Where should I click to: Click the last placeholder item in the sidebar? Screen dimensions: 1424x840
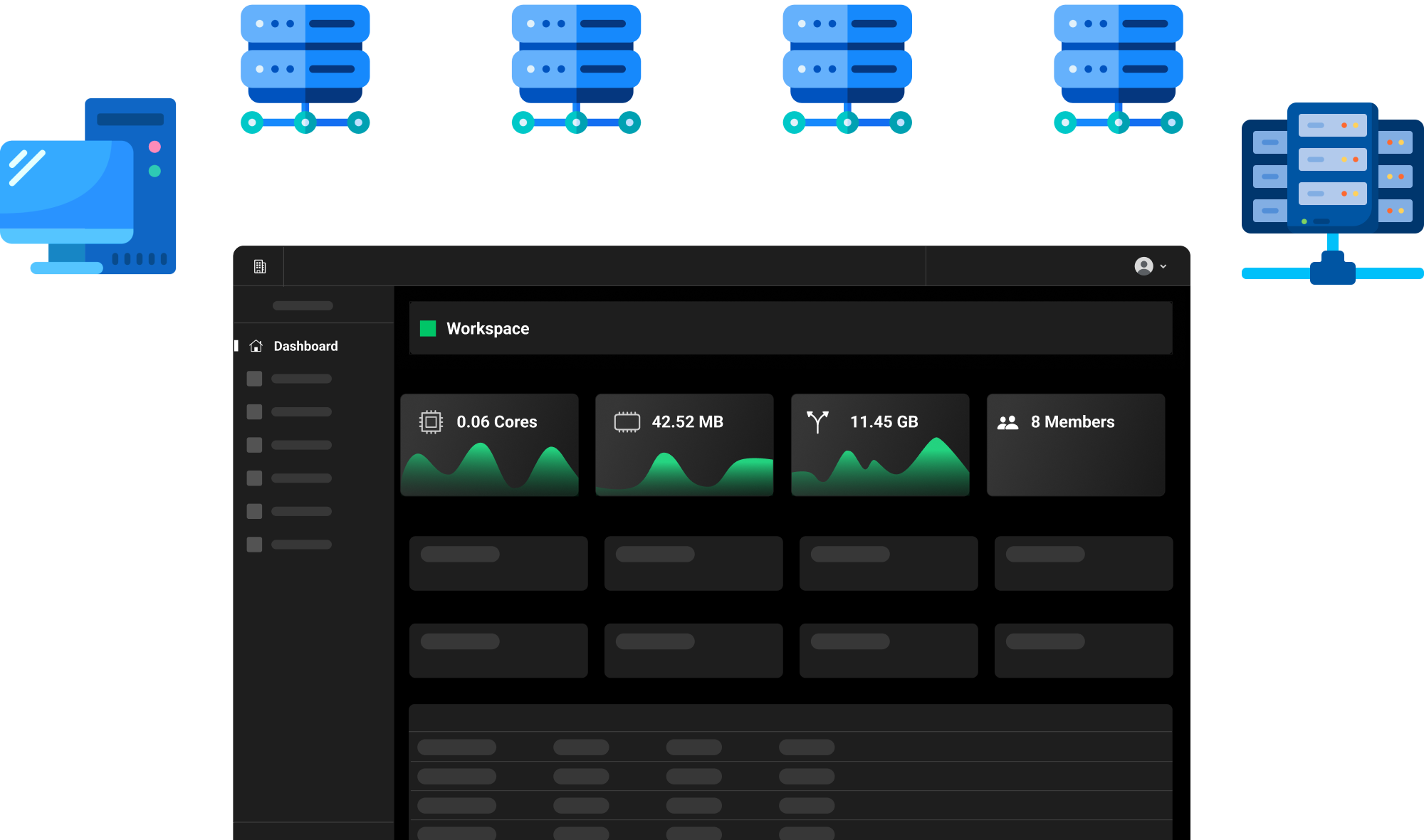pos(290,545)
